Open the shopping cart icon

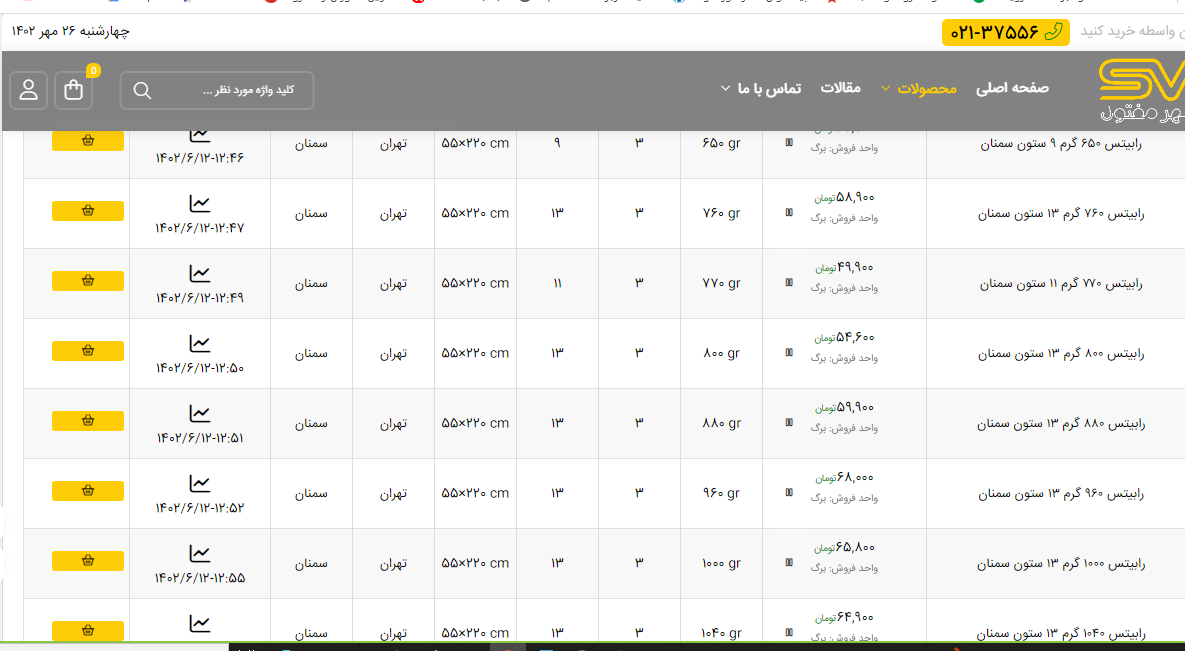pos(74,90)
